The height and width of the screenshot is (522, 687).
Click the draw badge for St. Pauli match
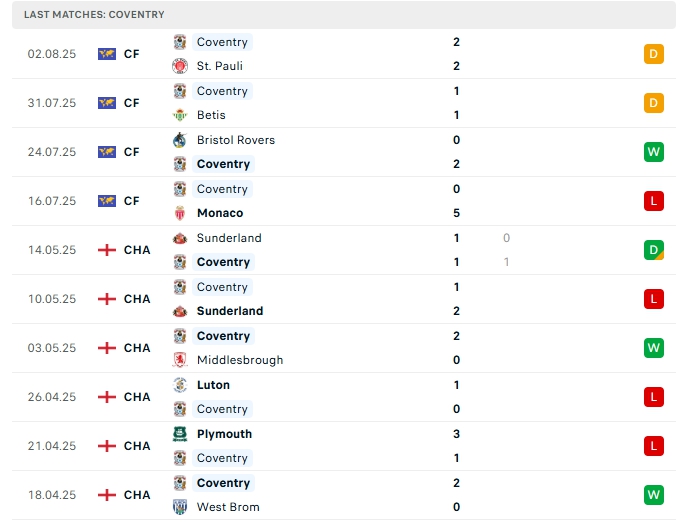point(654,54)
